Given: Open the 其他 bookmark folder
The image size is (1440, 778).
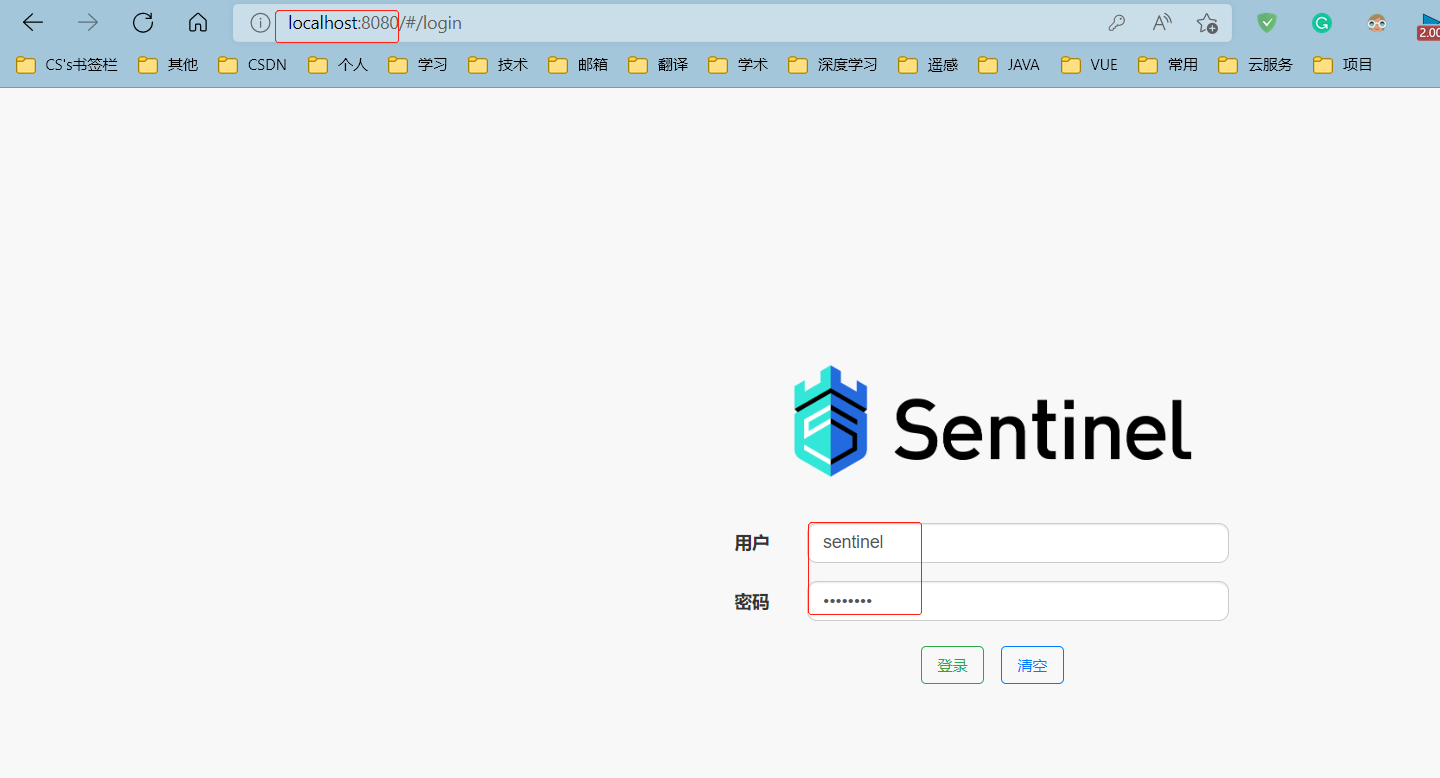Looking at the screenshot, I should tap(168, 65).
